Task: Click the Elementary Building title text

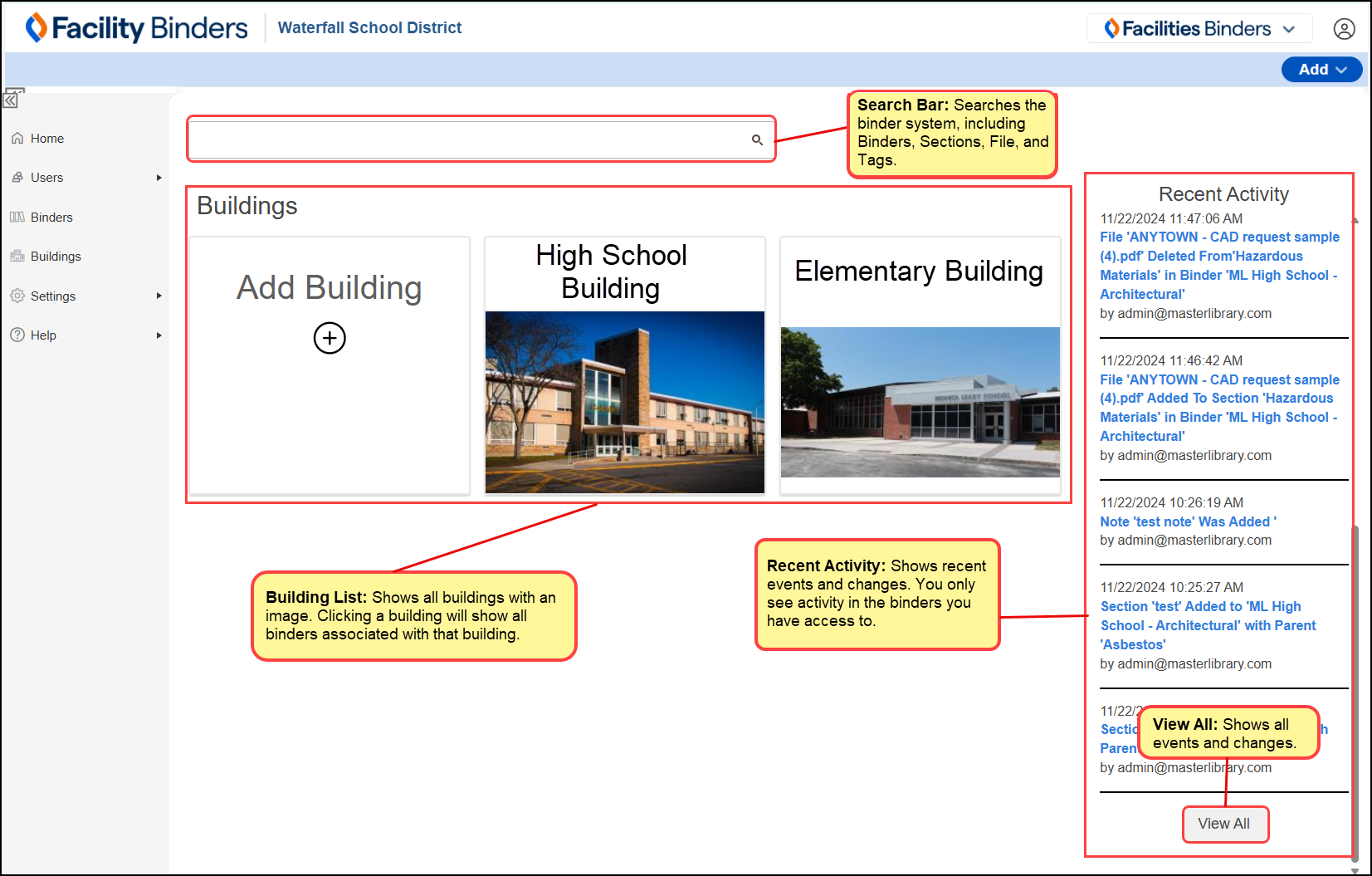Action: [919, 271]
